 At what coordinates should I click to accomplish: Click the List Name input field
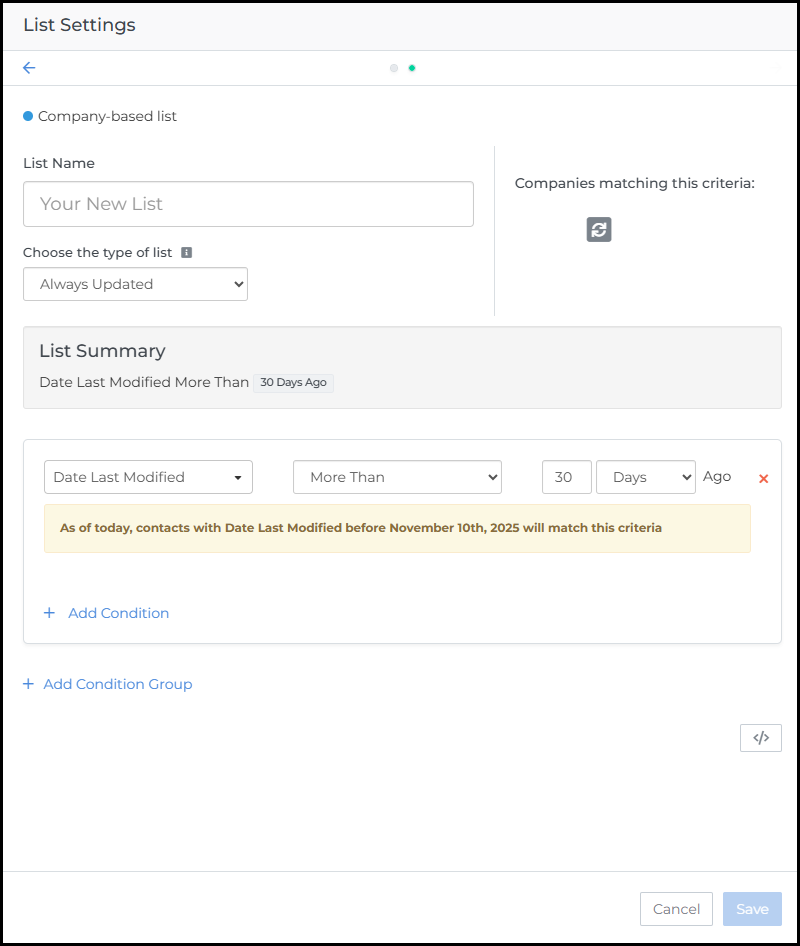coord(248,204)
